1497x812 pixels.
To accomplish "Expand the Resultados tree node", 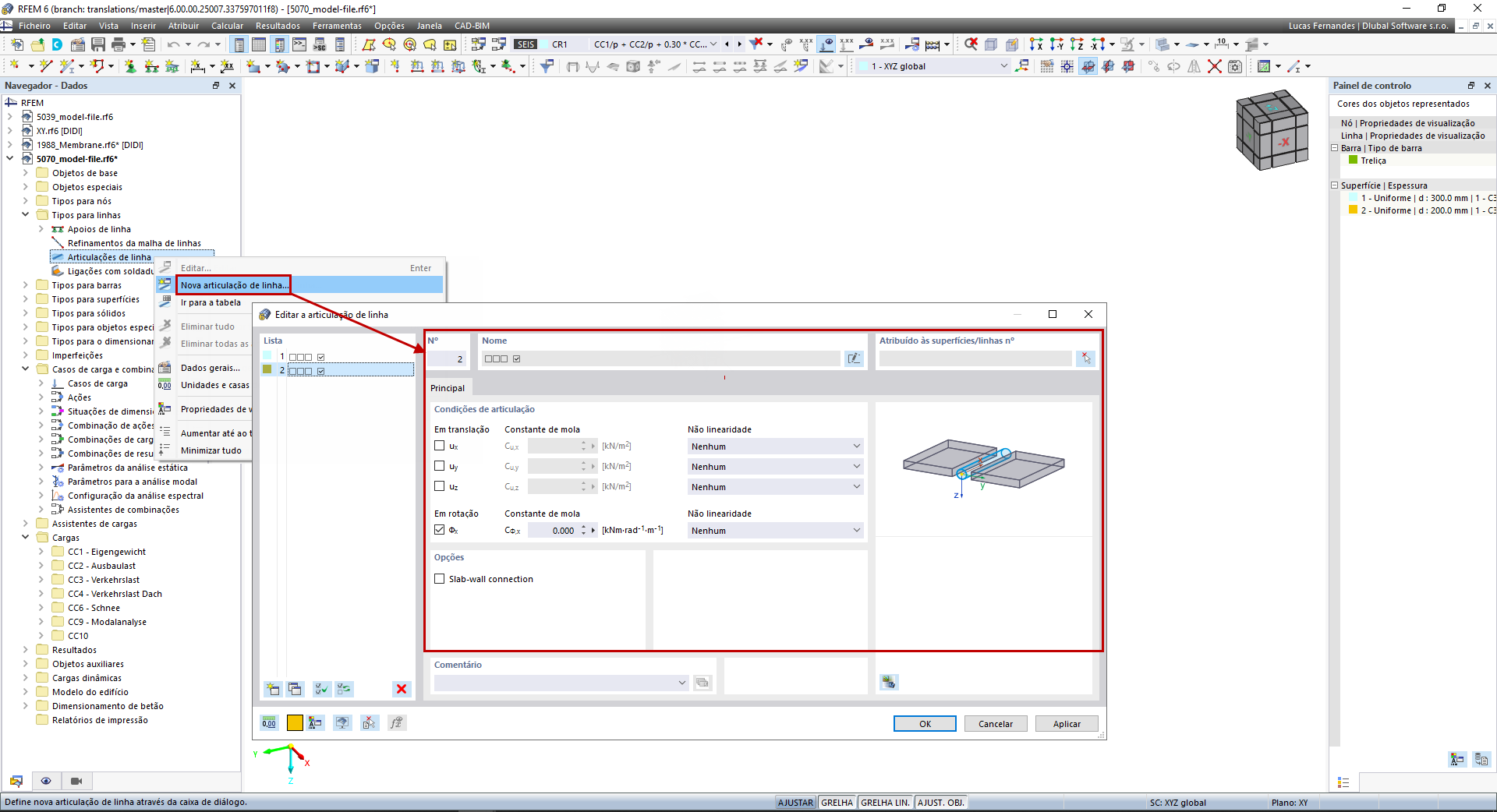I will (26, 650).
